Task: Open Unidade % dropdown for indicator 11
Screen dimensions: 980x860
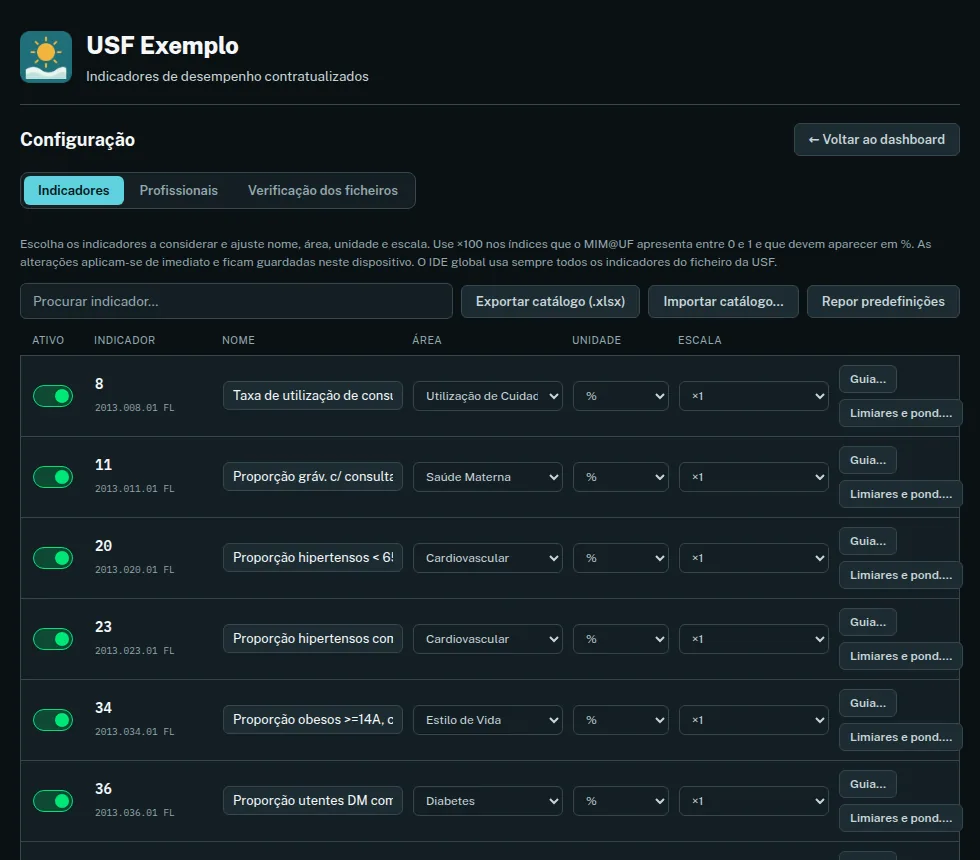Action: point(621,477)
